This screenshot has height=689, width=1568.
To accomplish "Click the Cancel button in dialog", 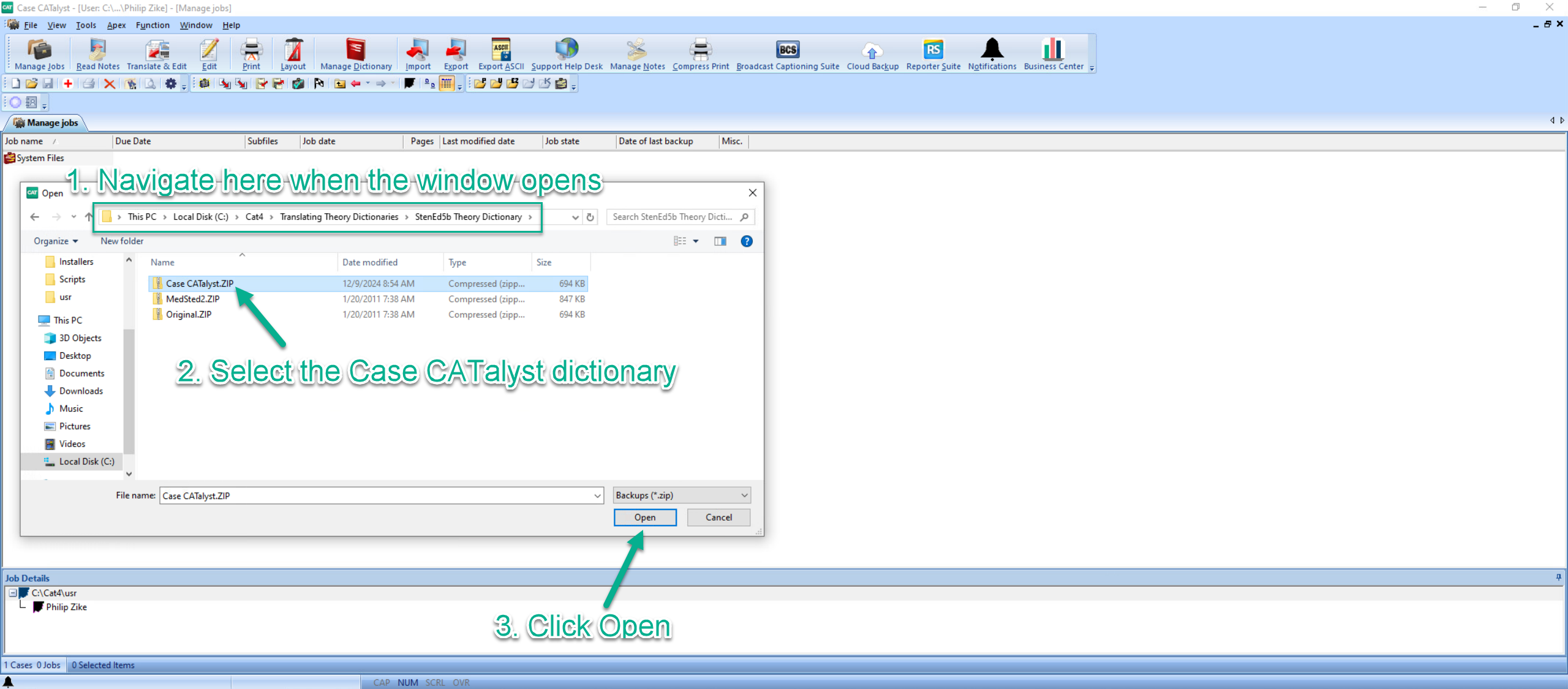I will point(718,518).
